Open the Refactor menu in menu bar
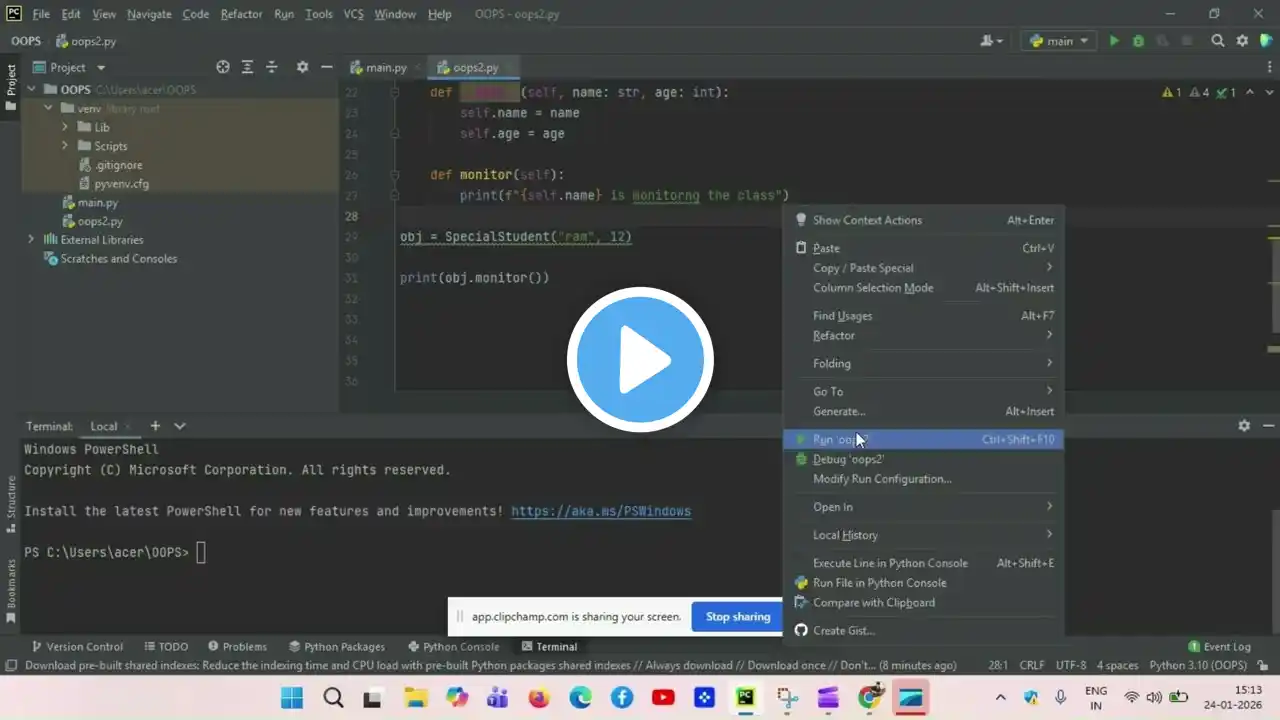The height and width of the screenshot is (720, 1280). point(241,14)
